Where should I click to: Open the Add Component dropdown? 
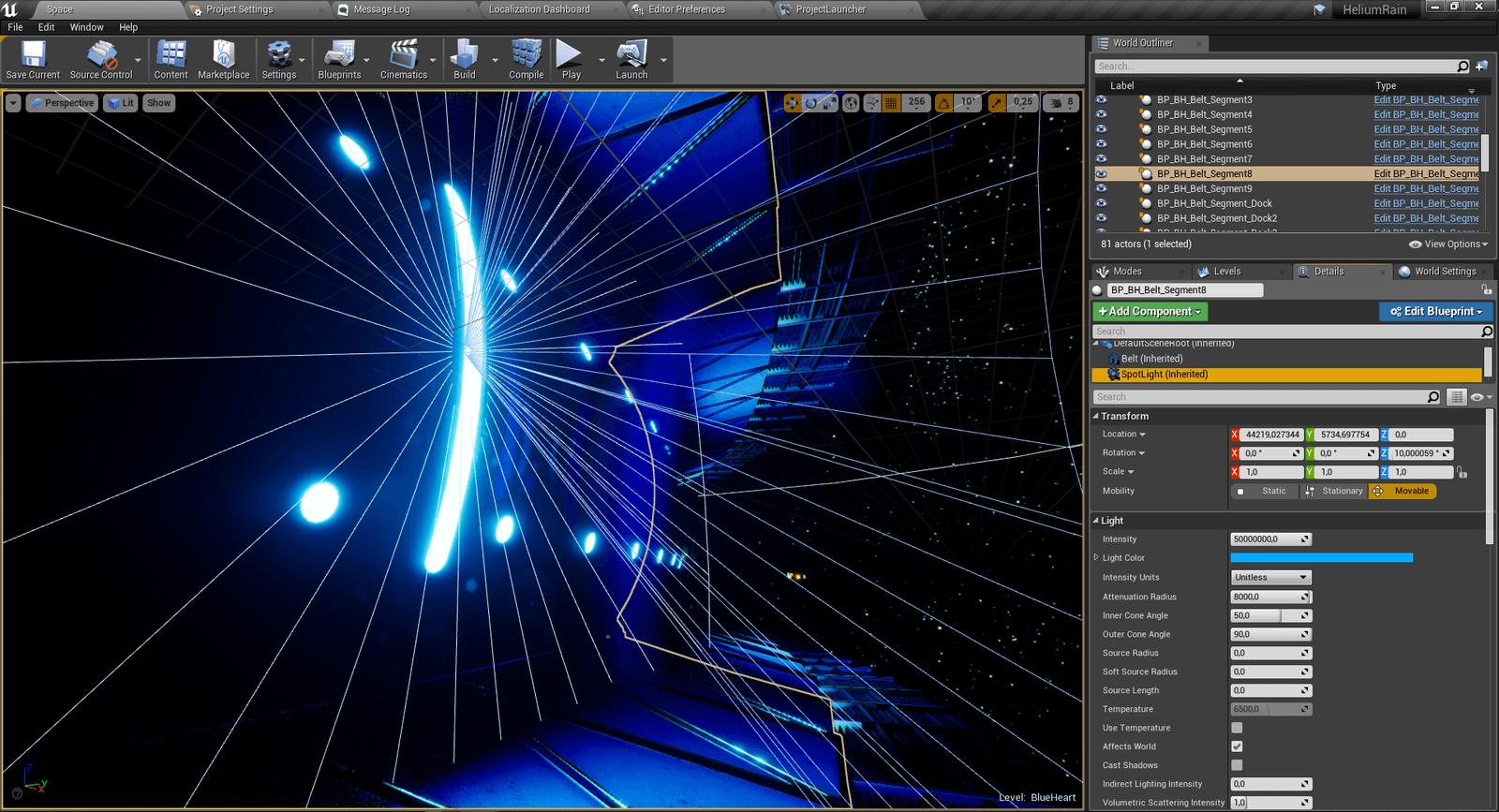pyautogui.click(x=1150, y=312)
